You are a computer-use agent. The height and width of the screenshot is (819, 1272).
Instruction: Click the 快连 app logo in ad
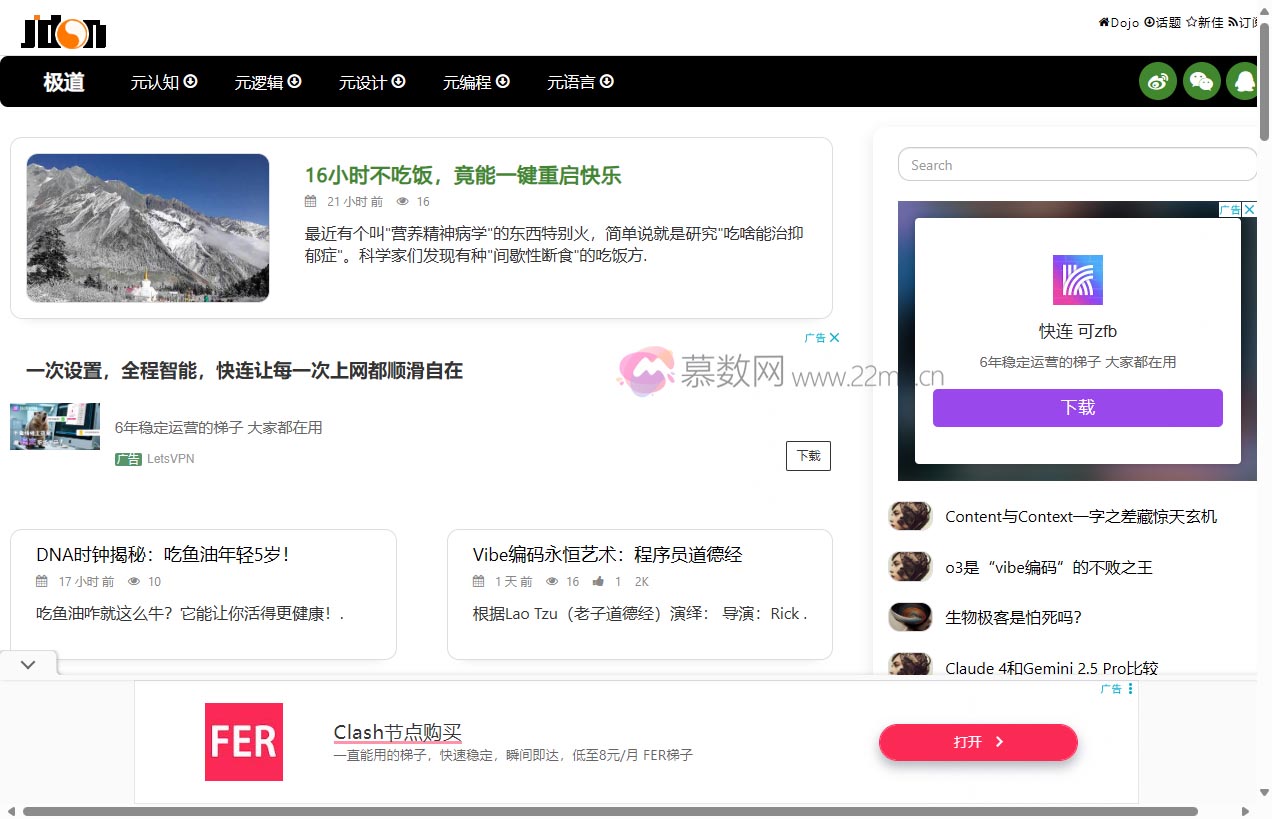click(x=1077, y=280)
